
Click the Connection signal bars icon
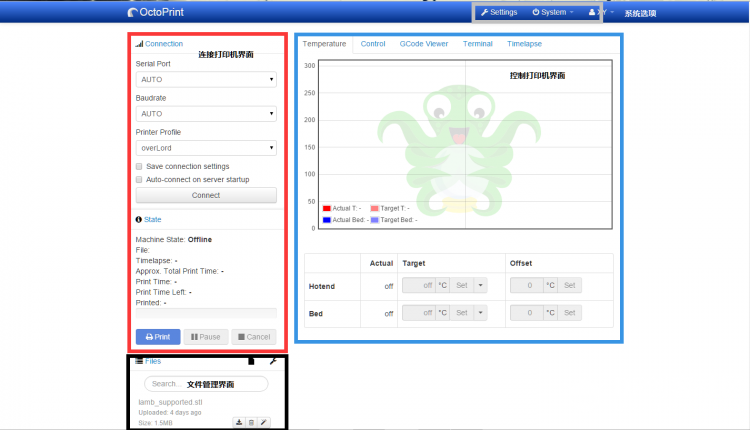(x=139, y=44)
